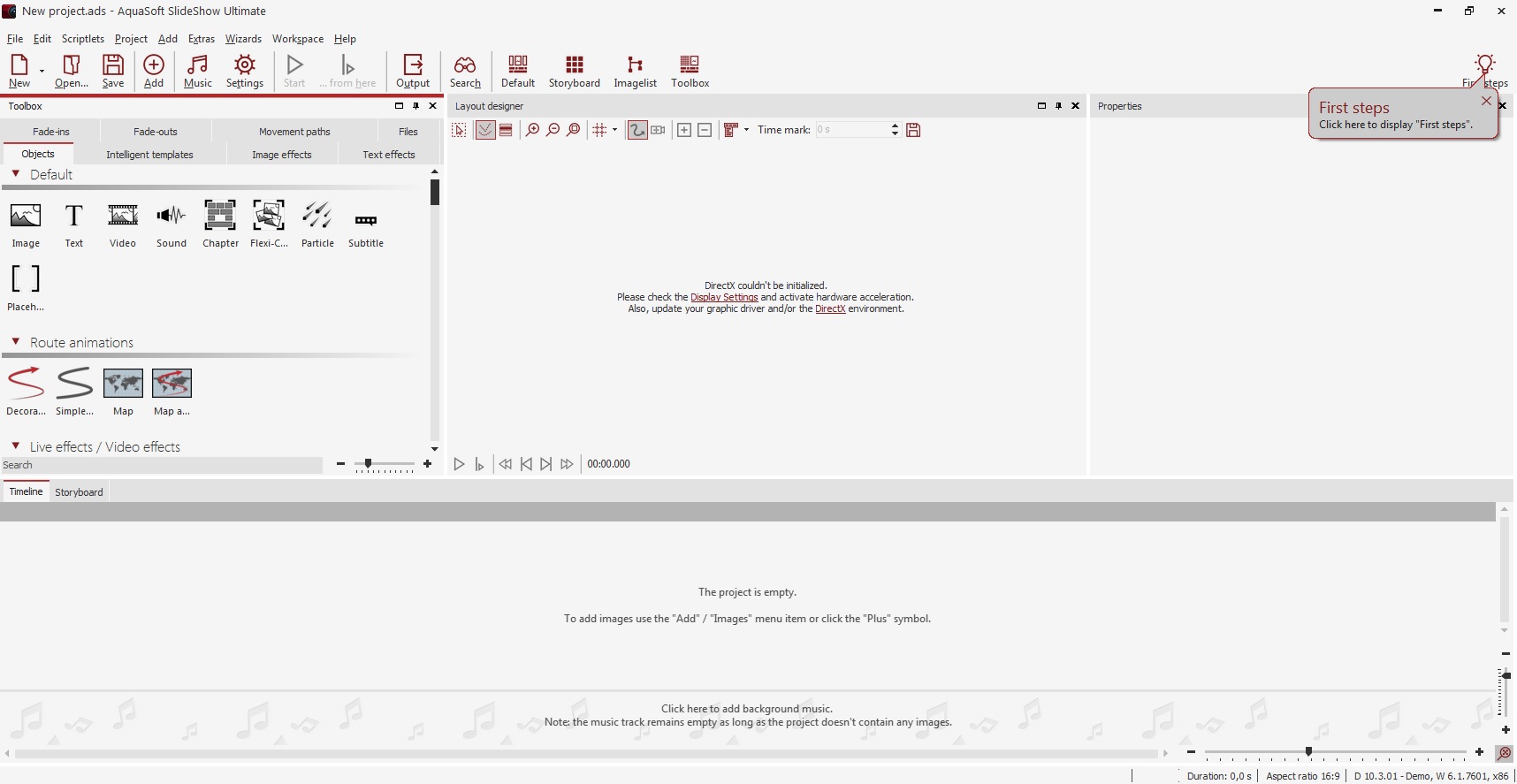1517x784 pixels.
Task: Click the Toolbox Search field
Action: [x=162, y=465]
